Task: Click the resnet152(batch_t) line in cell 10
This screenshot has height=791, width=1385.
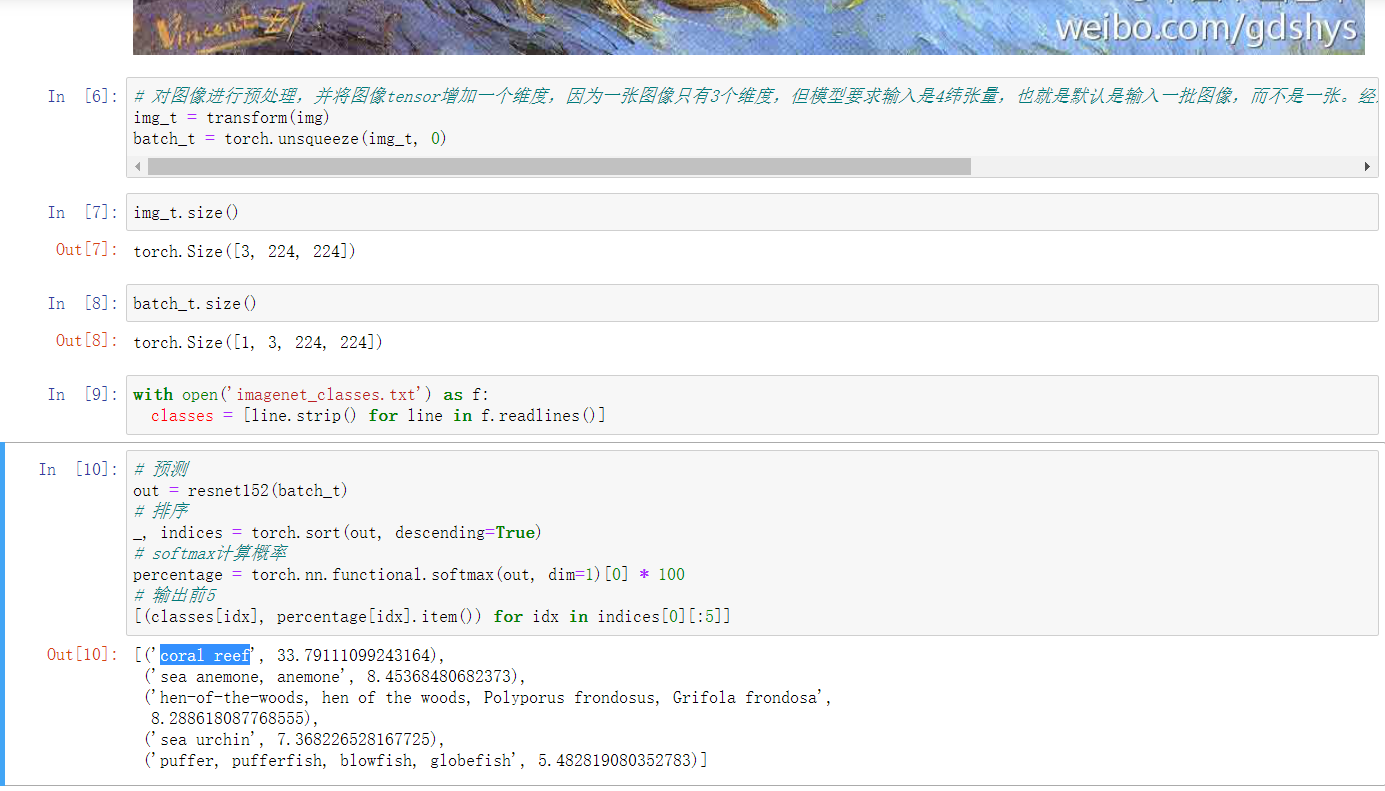Action: pos(240,490)
